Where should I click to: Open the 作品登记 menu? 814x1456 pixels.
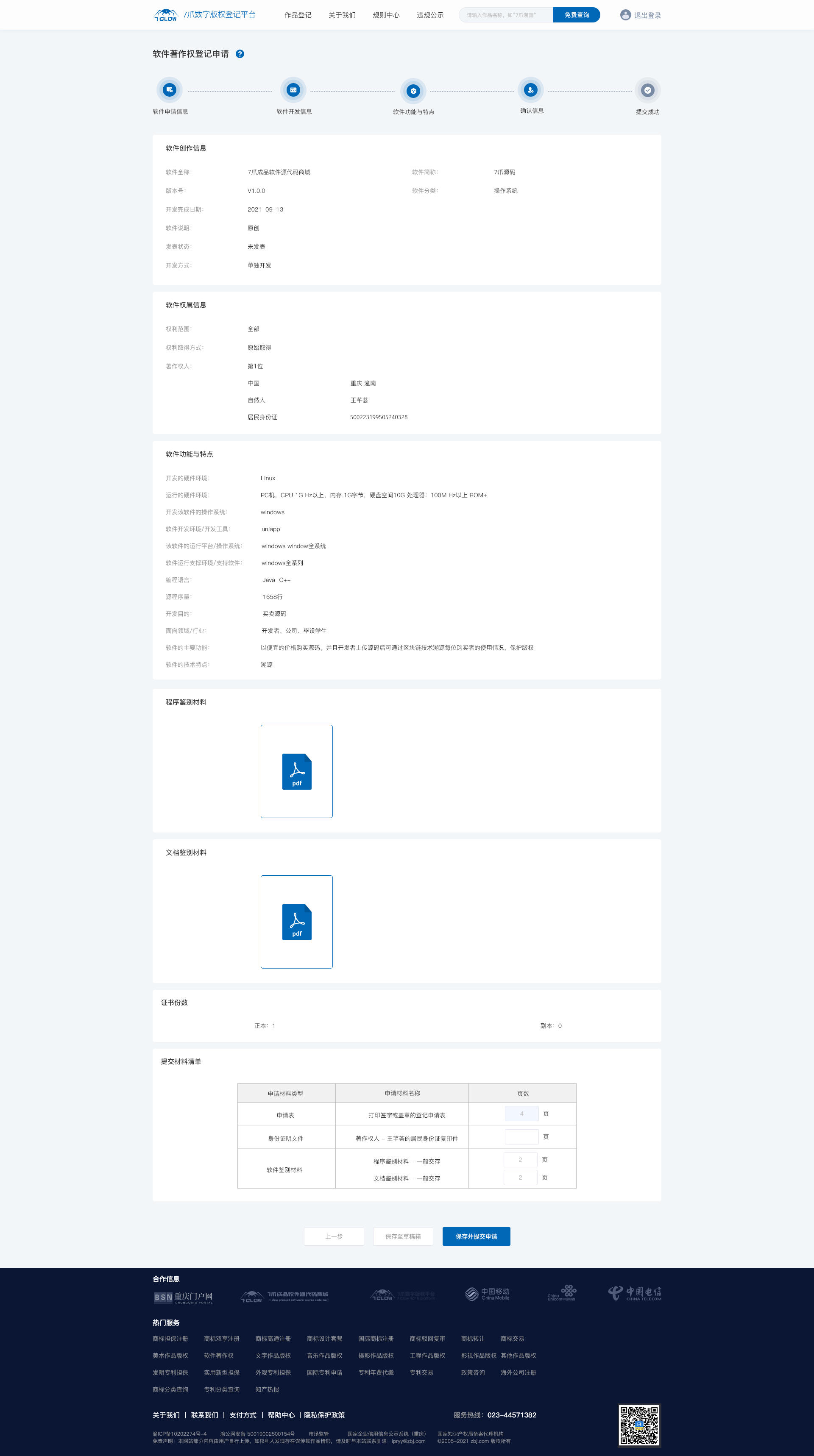298,15
